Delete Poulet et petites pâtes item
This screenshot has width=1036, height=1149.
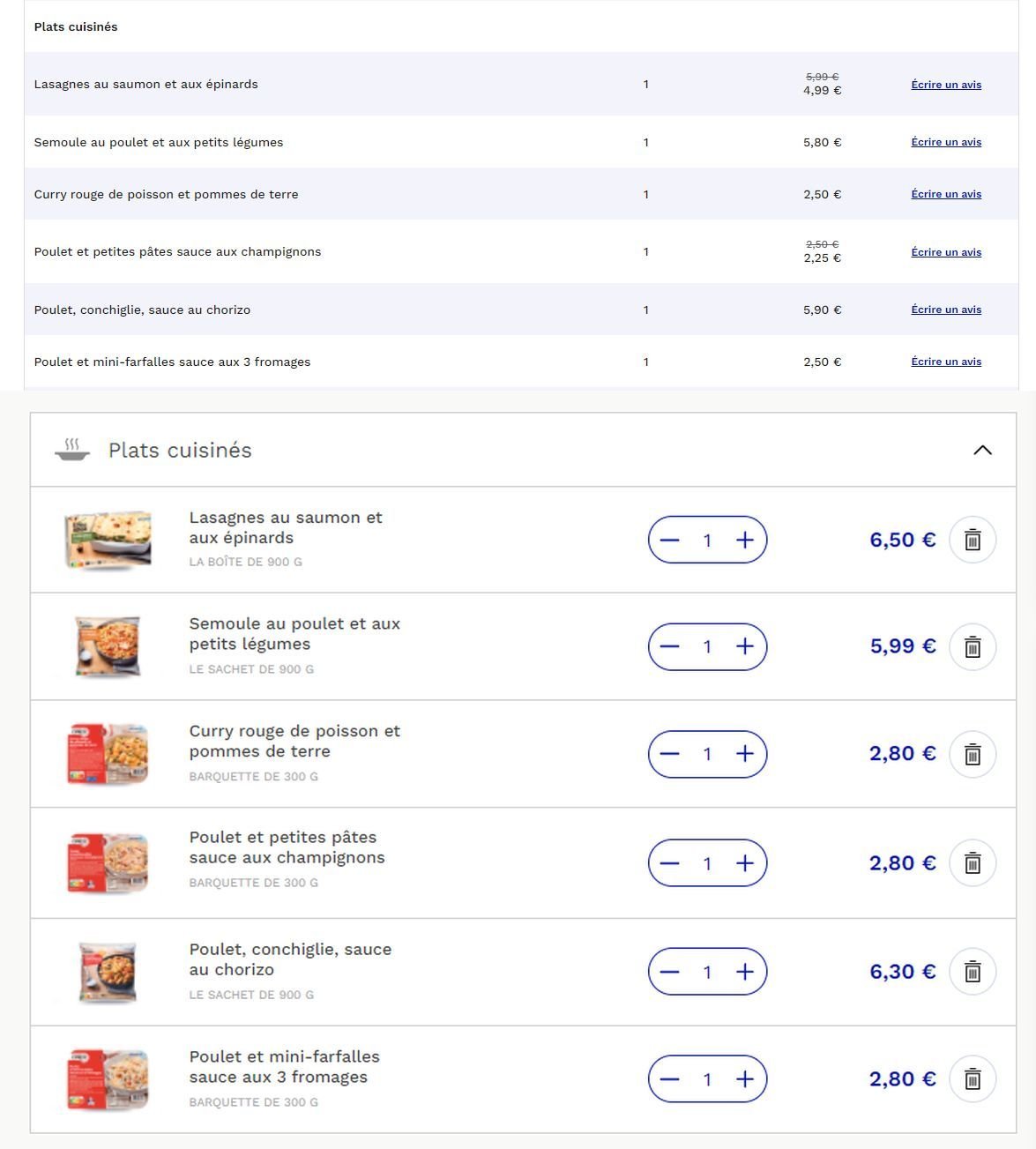click(x=973, y=863)
